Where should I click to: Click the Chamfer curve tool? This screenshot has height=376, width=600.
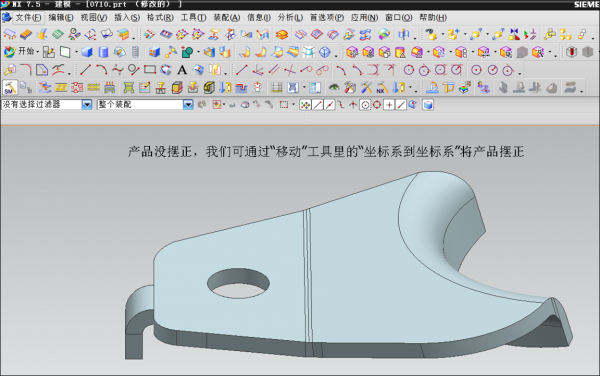[42, 70]
